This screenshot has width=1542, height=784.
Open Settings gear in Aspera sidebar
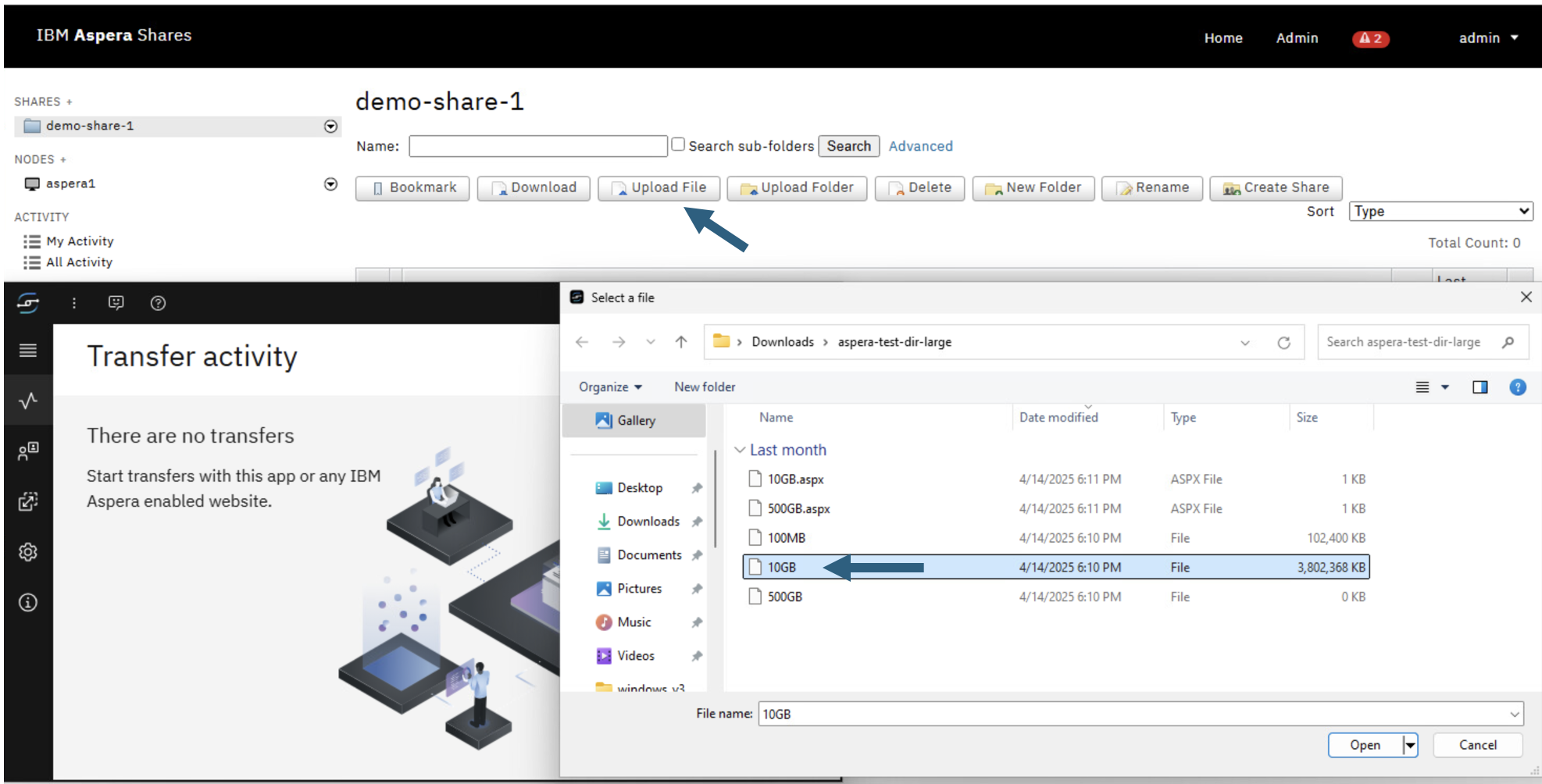coord(28,552)
